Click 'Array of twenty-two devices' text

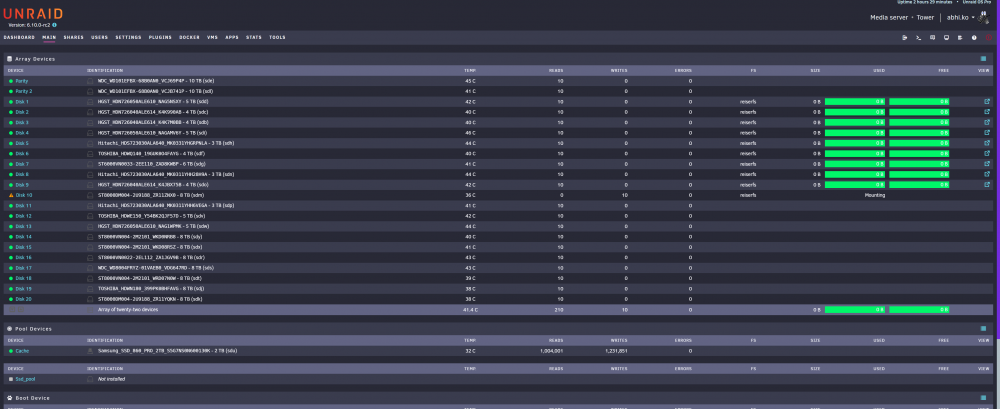[x=128, y=309]
